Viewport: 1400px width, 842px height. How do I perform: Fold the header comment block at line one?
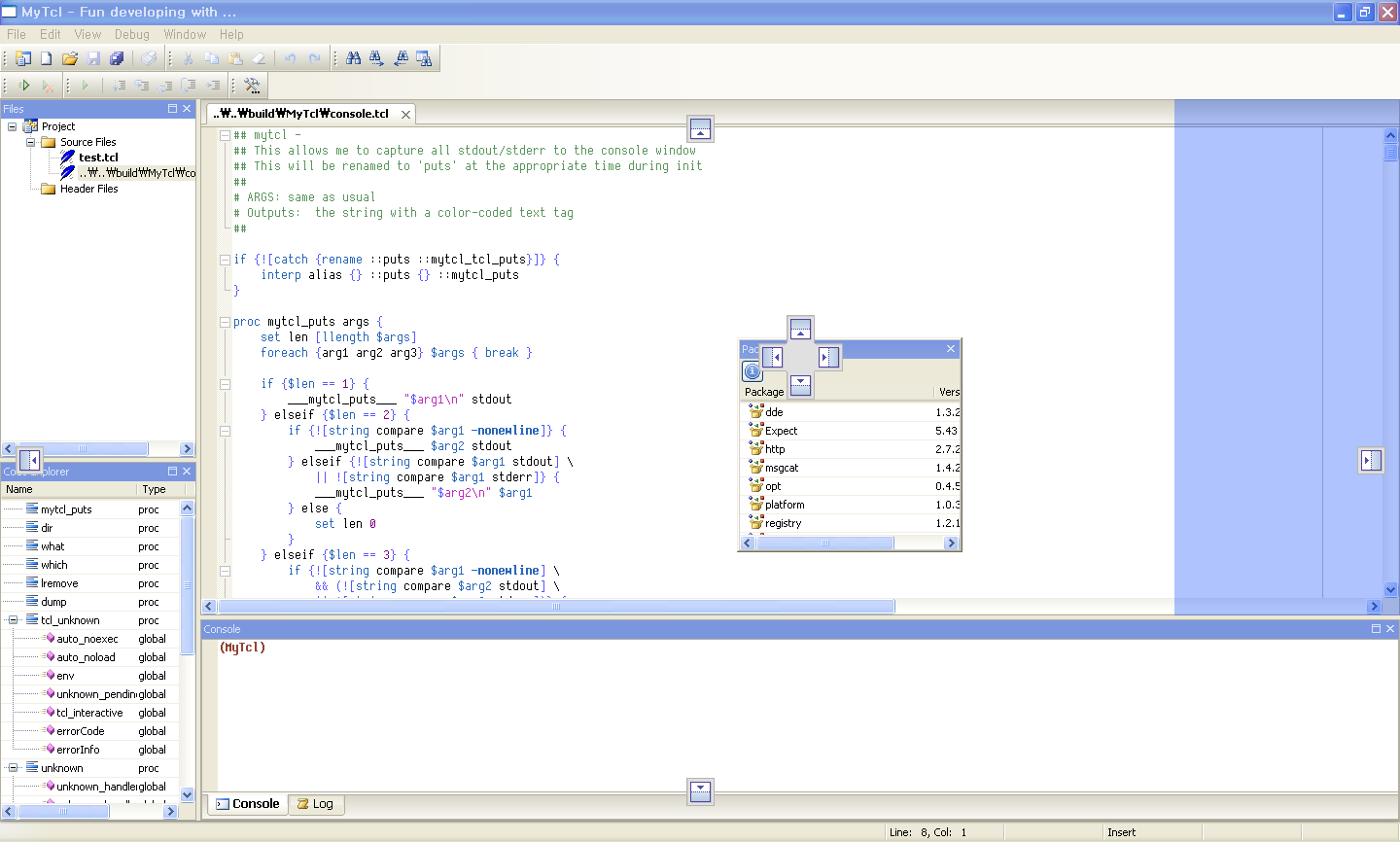coord(225,135)
